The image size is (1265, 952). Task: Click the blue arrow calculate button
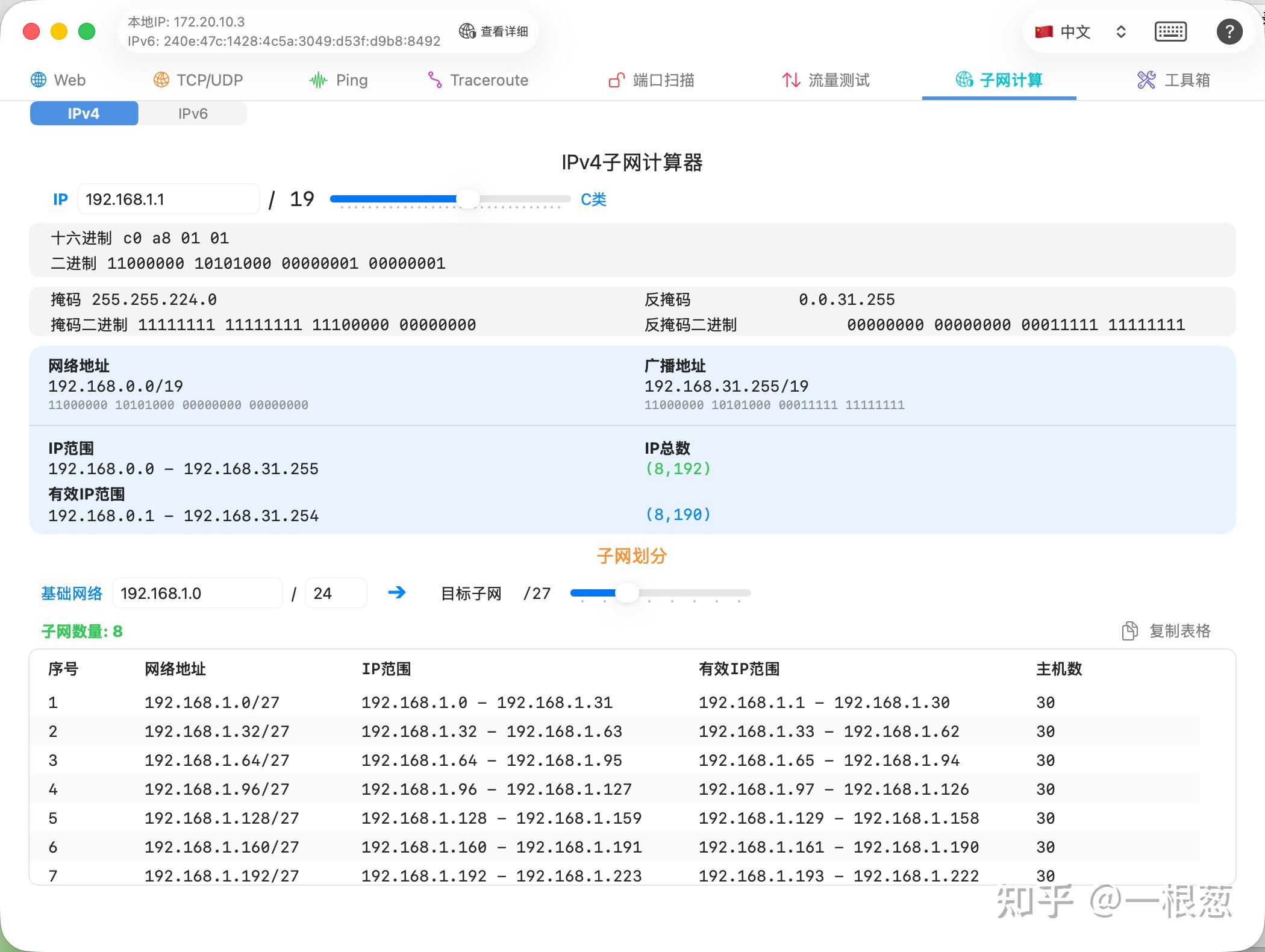(397, 592)
